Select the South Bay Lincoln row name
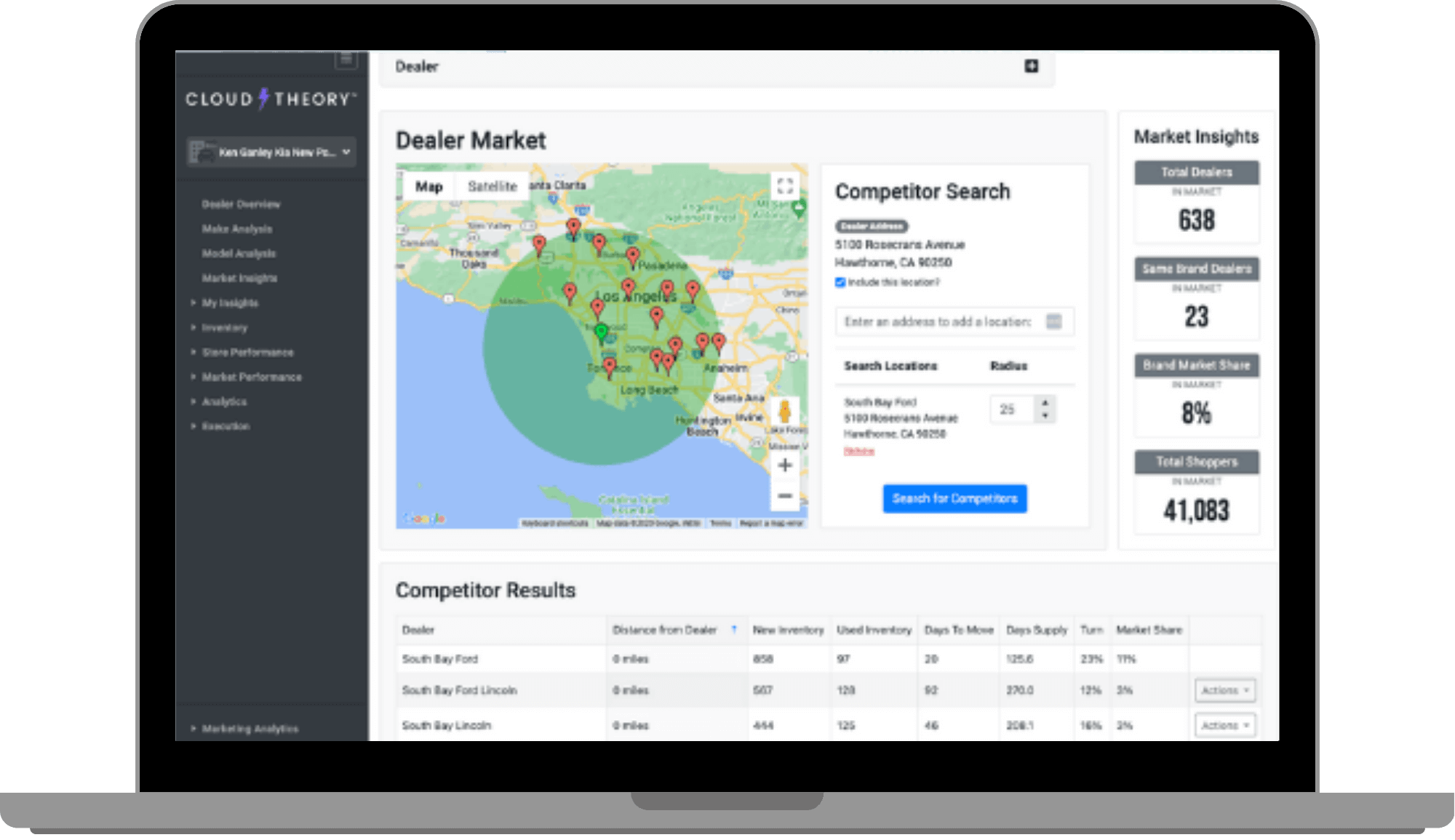 [x=447, y=725]
